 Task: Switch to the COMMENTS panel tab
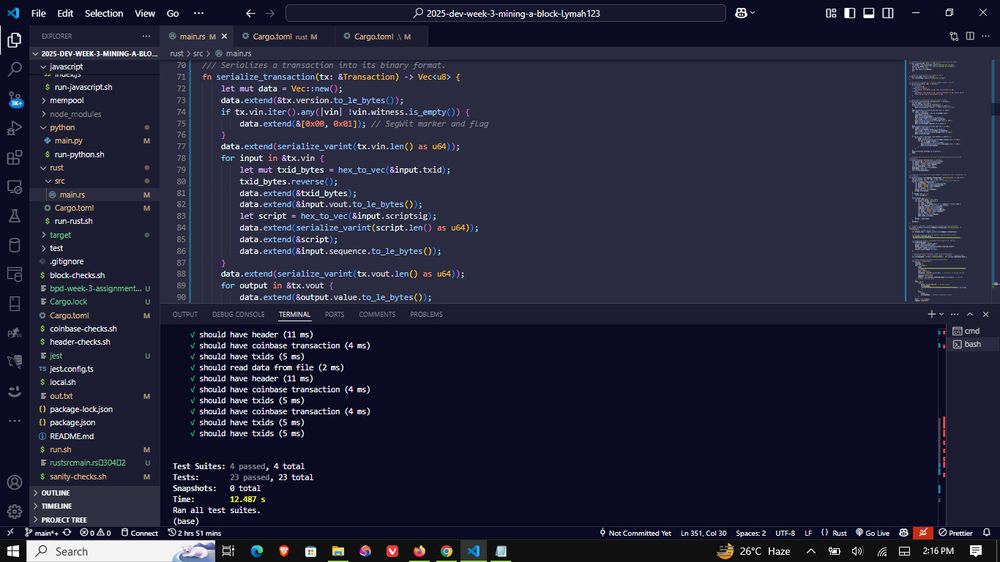377,314
